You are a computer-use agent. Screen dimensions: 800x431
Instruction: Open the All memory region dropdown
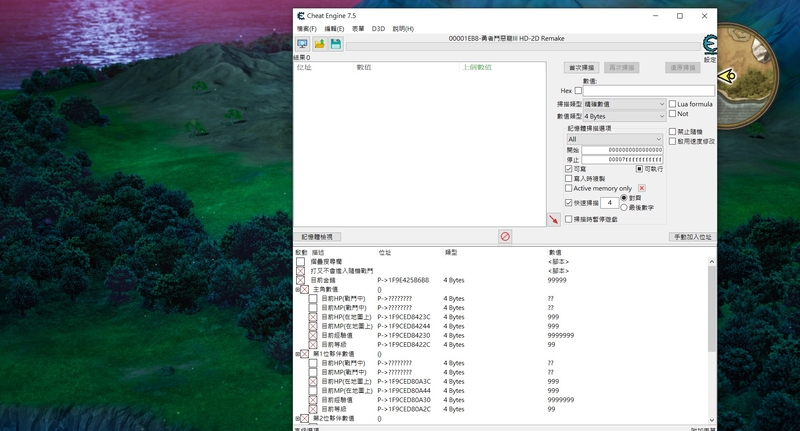[614, 139]
